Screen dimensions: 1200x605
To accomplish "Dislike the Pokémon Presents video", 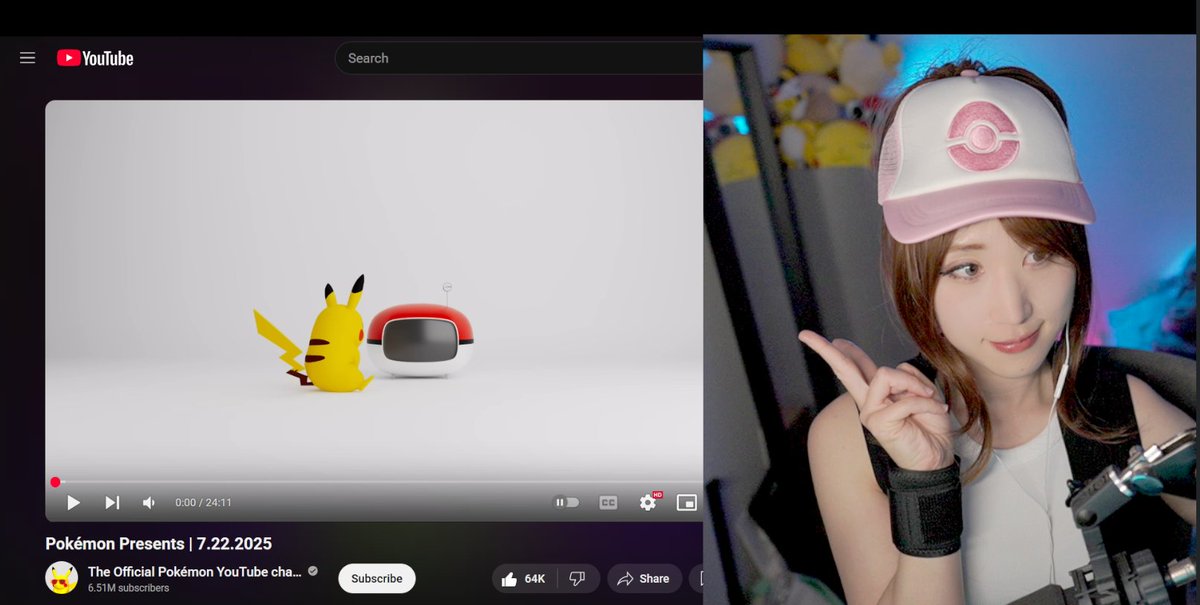I will click(578, 579).
